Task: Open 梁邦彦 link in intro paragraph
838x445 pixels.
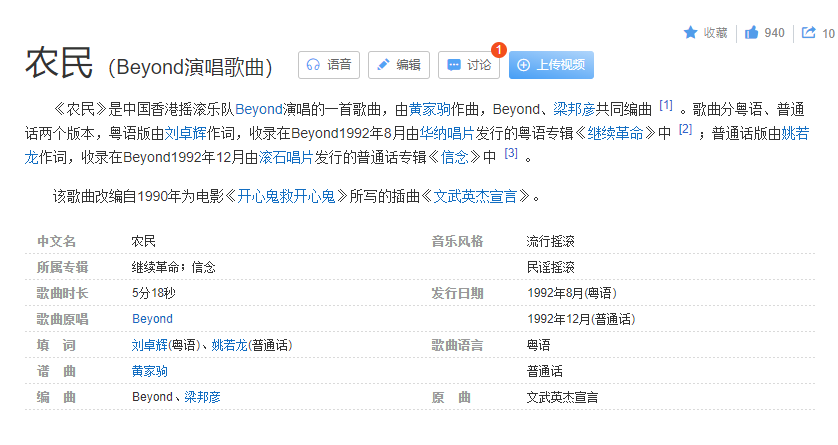Action: (574, 110)
